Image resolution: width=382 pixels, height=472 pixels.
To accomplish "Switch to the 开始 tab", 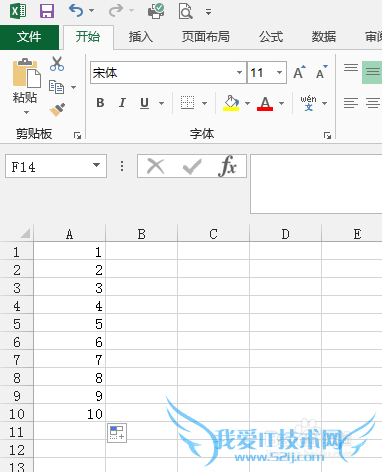I will point(88,37).
